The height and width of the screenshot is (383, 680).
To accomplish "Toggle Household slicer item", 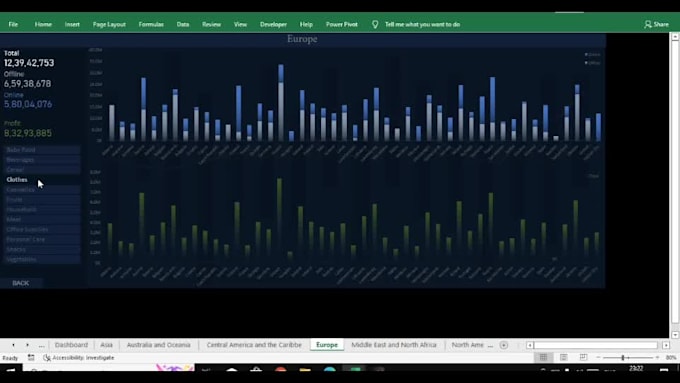I will [42, 210].
